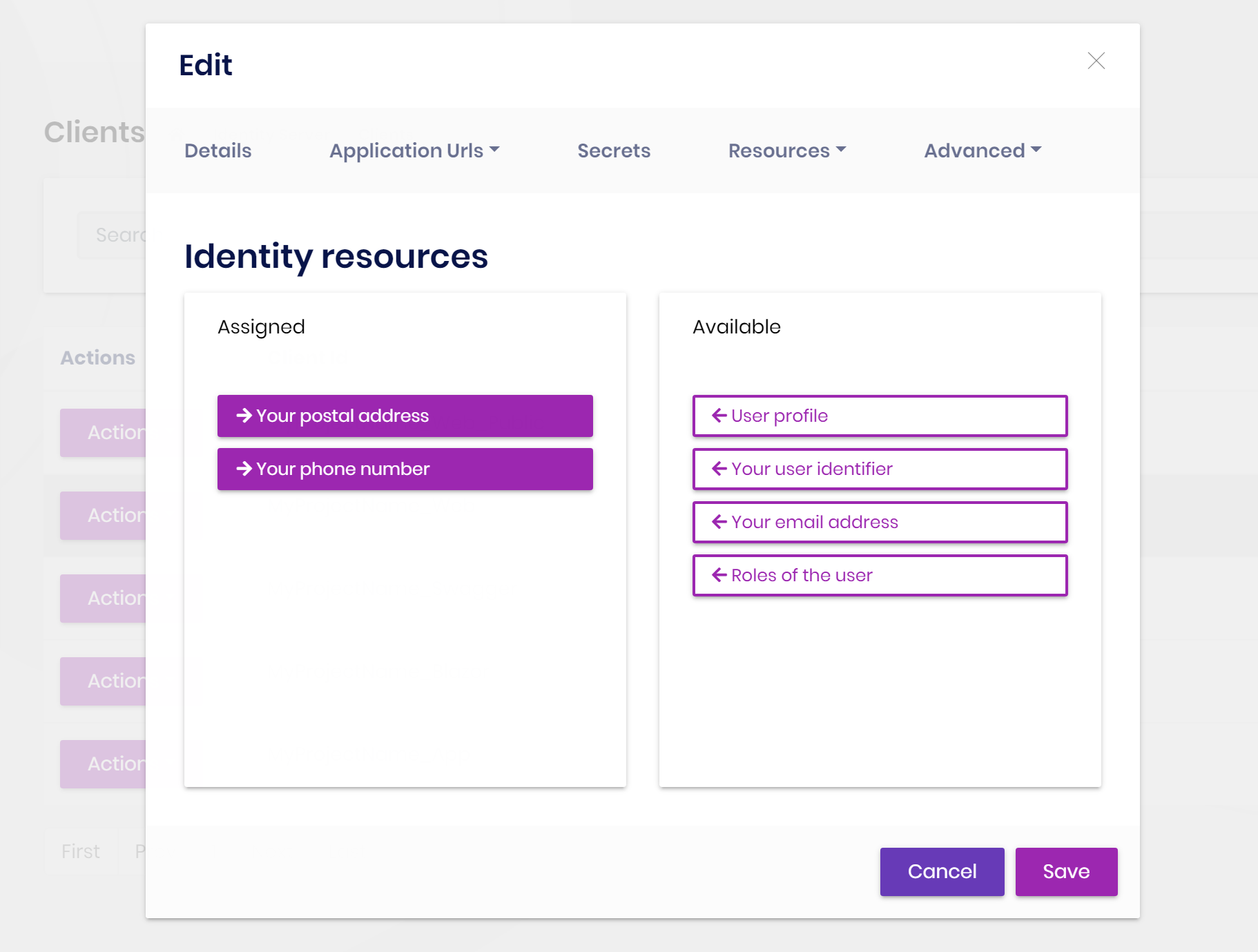Open the Secrets tab
The image size is (1258, 952).
pos(614,150)
